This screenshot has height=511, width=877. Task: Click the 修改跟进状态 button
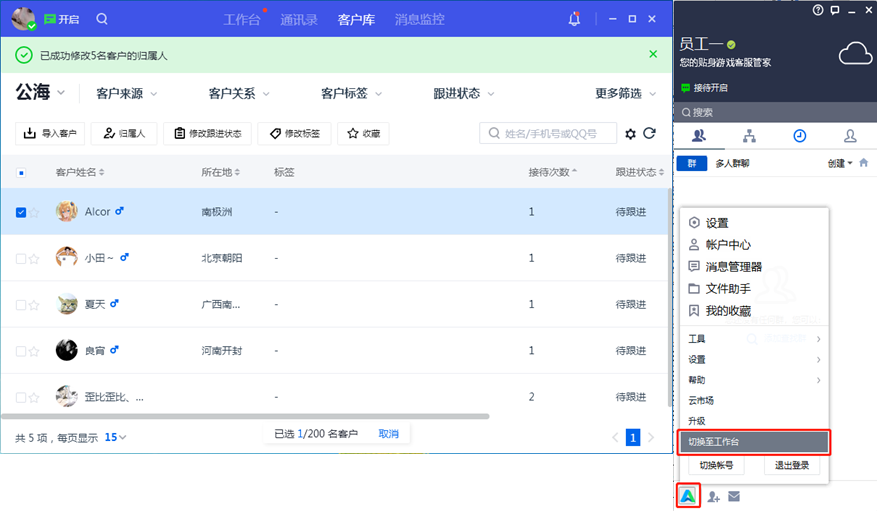(208, 134)
